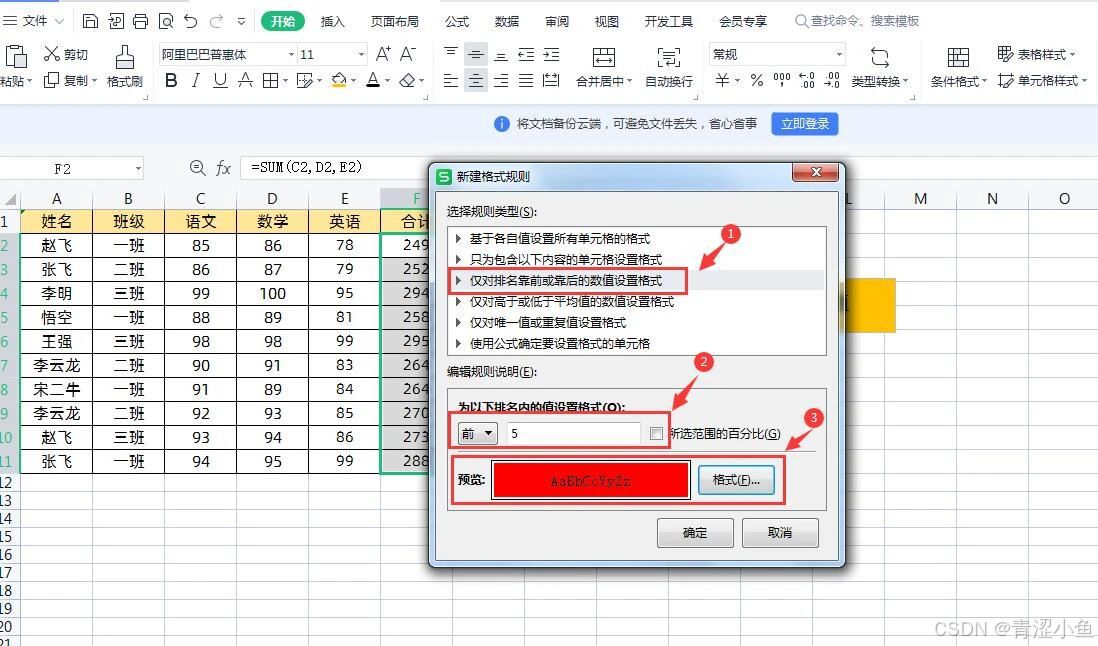
Task: Click the justify alignment icon
Action: (526, 80)
